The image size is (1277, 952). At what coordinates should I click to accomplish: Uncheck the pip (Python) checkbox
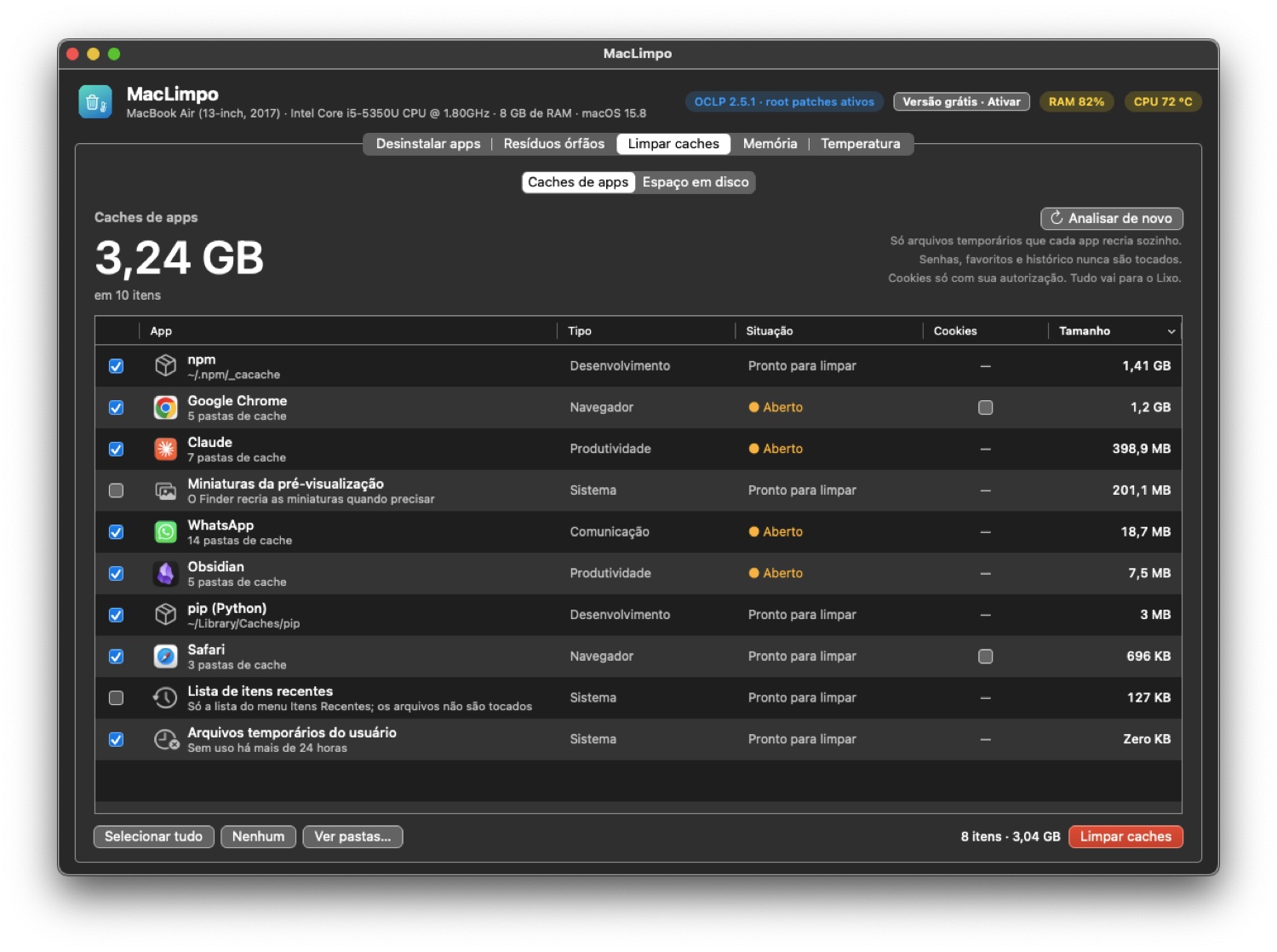117,615
